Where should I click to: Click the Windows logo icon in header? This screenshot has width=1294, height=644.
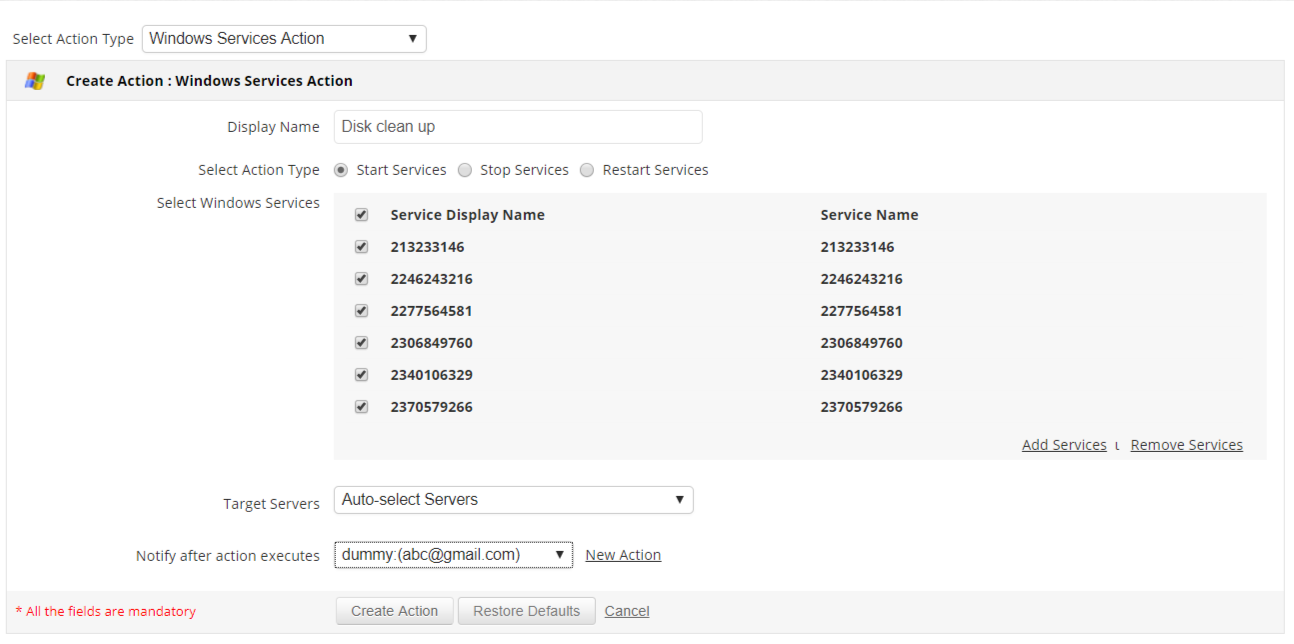35,81
